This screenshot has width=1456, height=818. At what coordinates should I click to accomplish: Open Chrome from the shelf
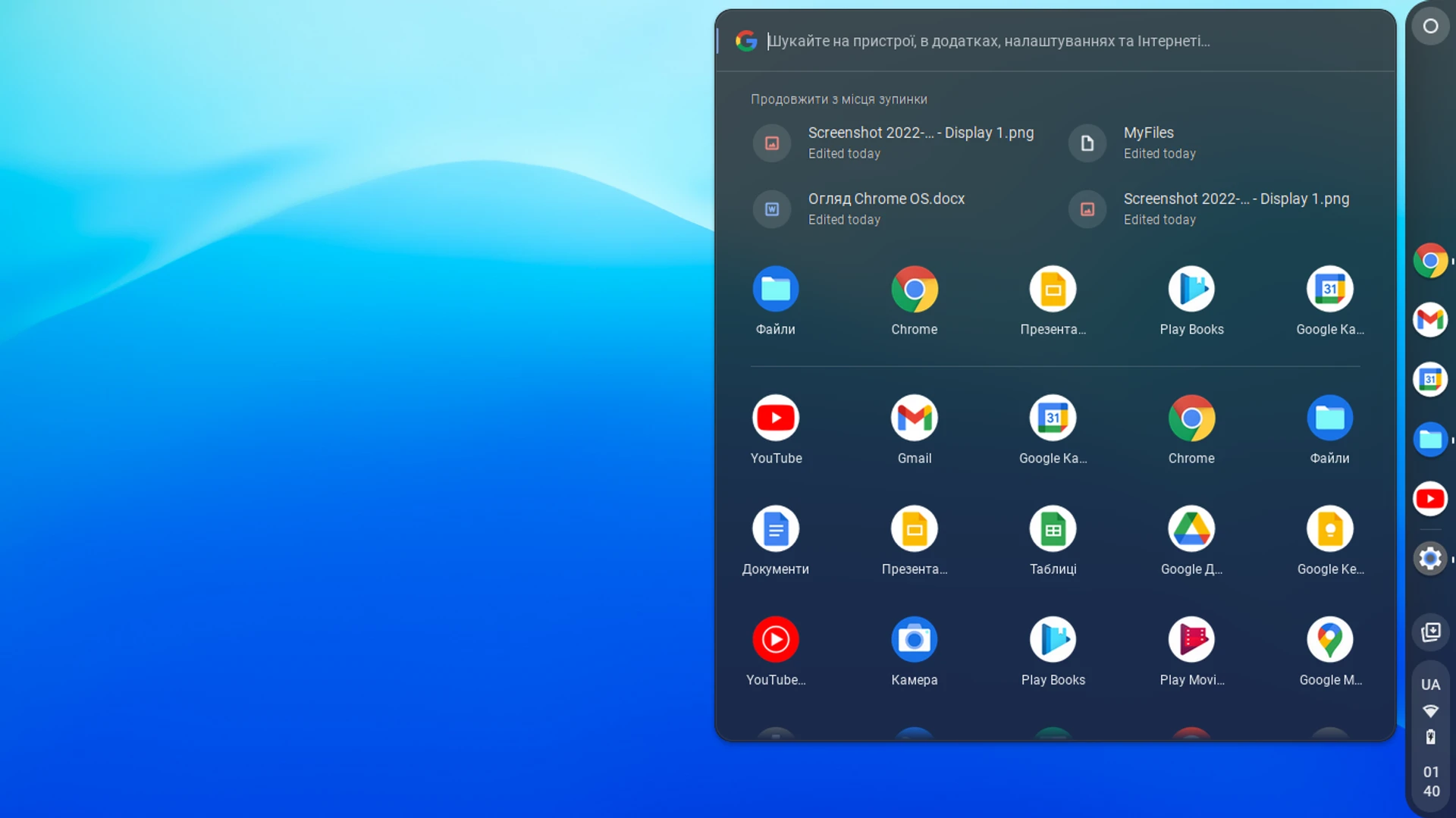click(1430, 260)
